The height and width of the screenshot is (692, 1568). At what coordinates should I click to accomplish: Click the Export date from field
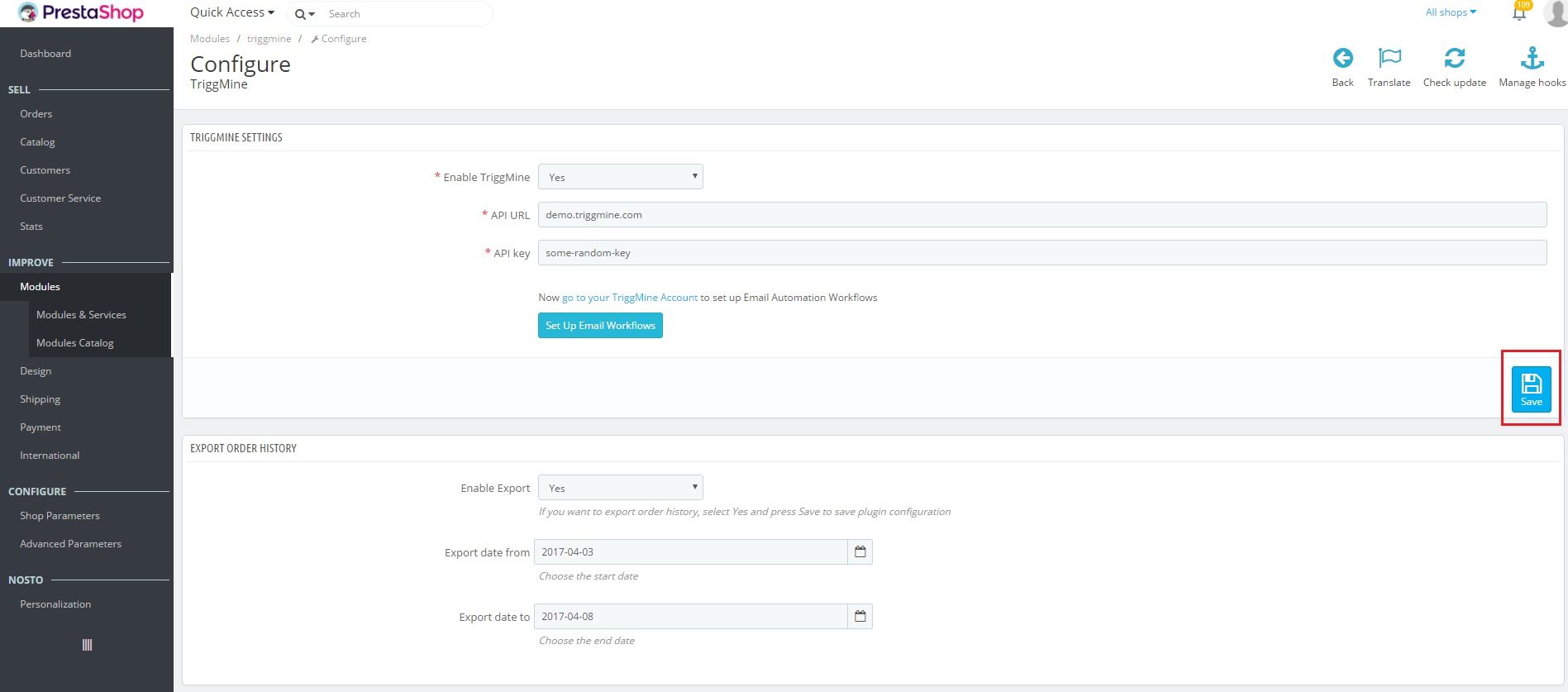[x=691, y=551]
